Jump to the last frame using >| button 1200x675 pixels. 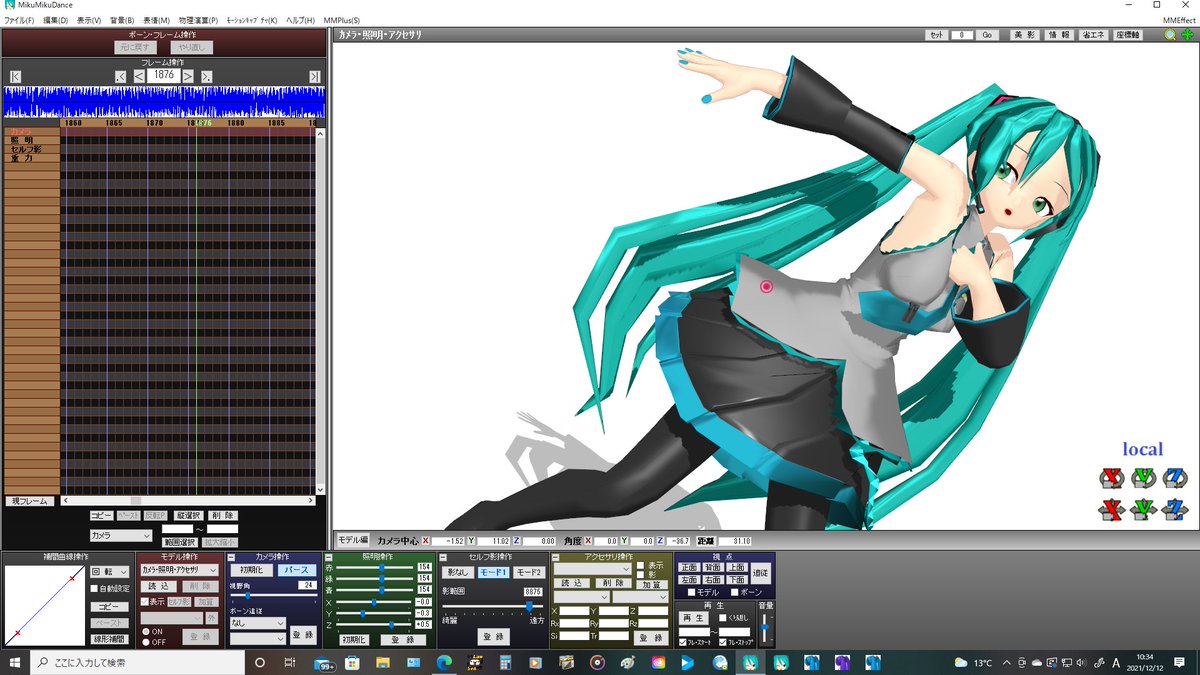(x=315, y=76)
